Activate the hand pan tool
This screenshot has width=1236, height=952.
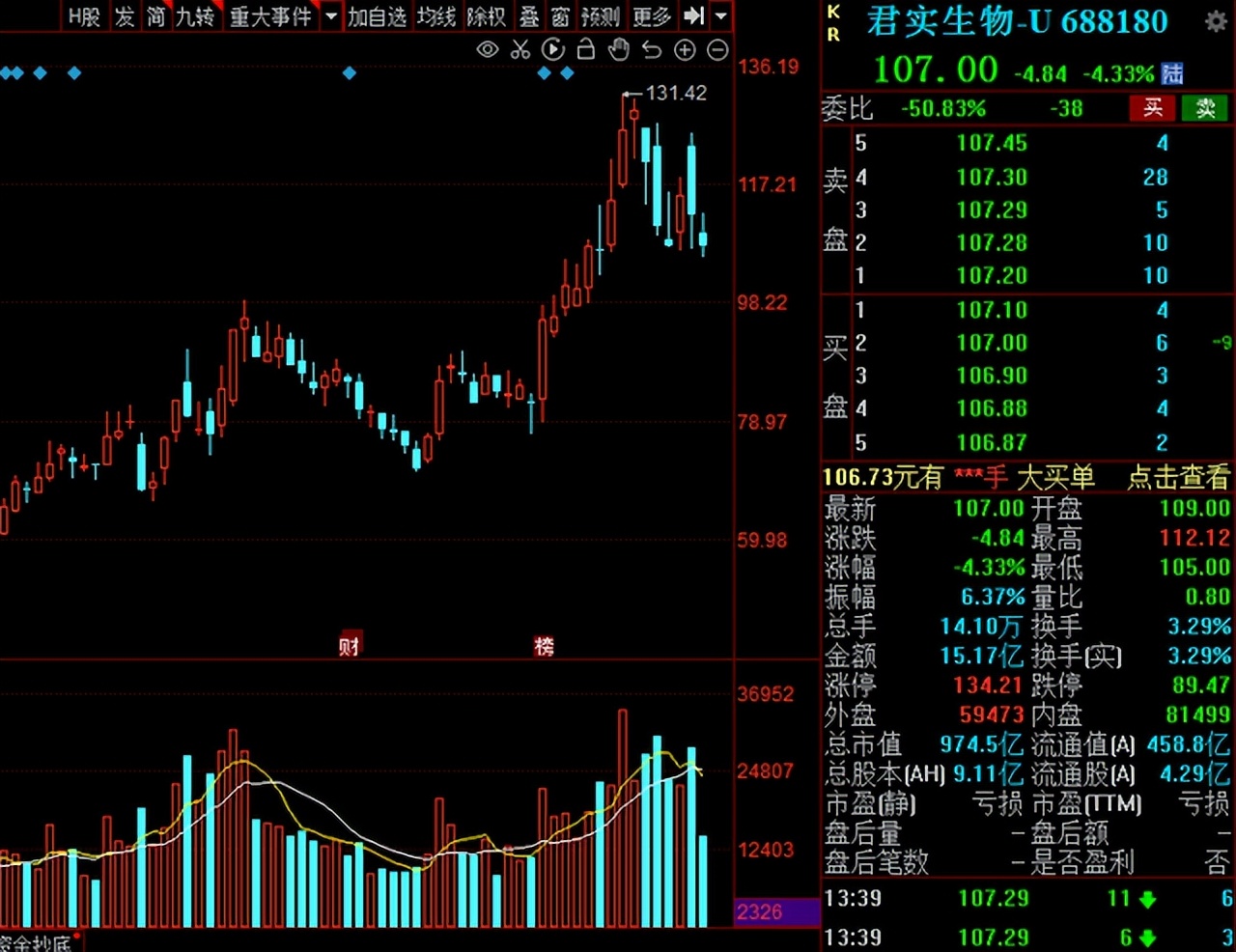[618, 49]
